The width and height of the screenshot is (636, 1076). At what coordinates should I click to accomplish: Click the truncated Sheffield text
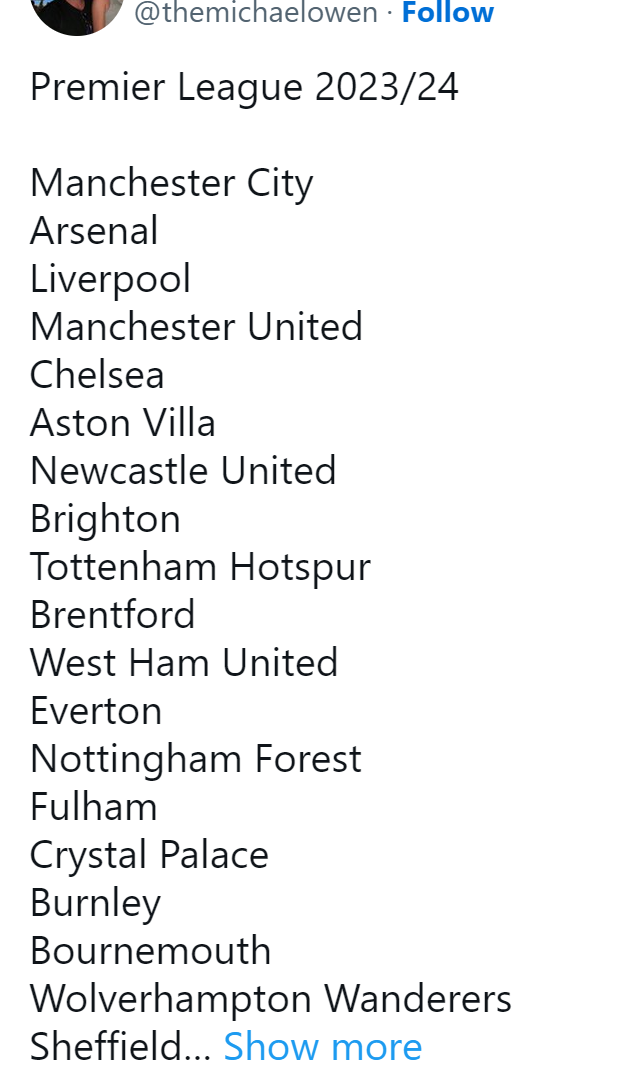pos(120,1047)
